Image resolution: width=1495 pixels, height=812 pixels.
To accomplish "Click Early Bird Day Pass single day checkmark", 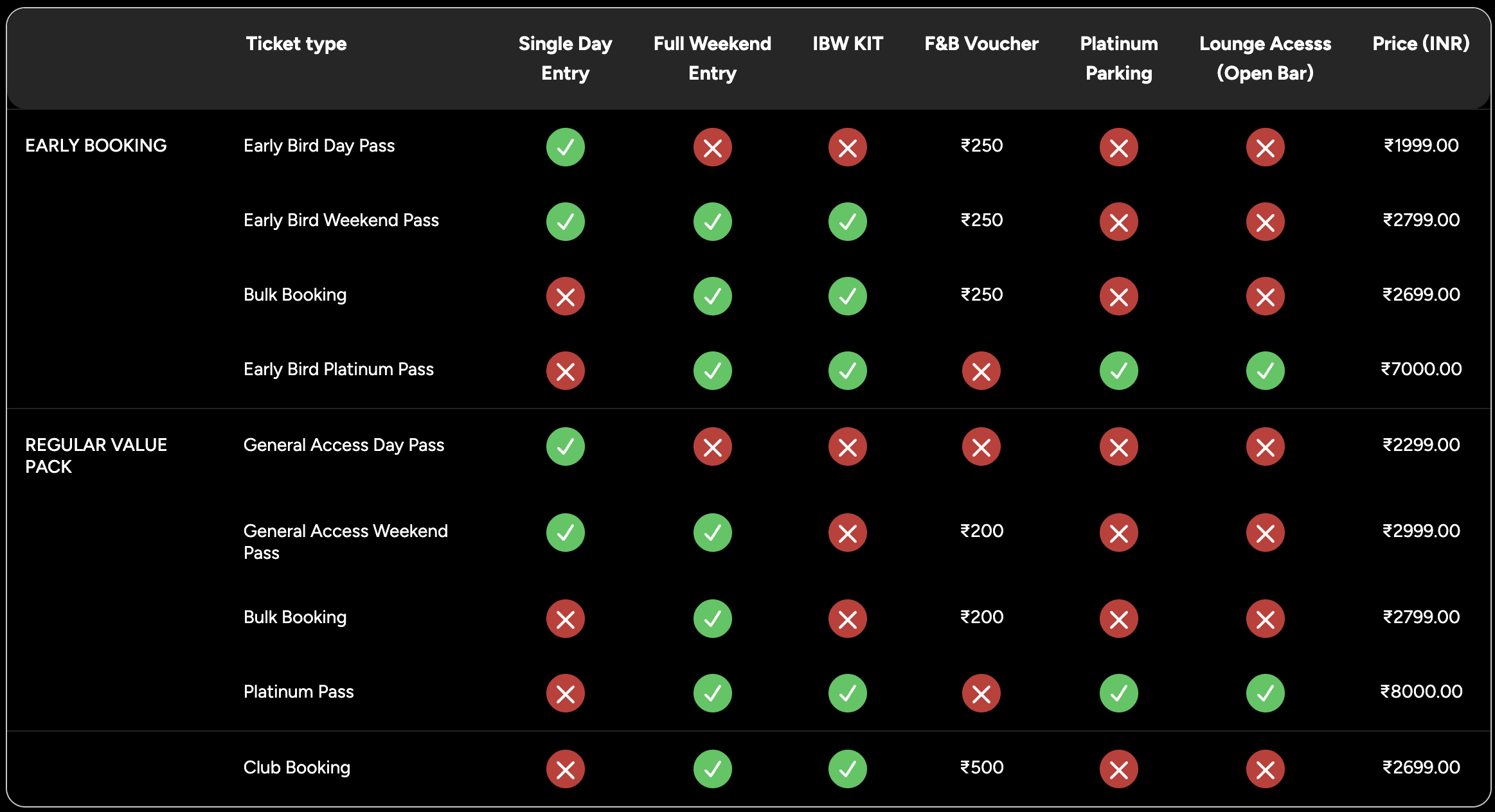I will pyautogui.click(x=565, y=147).
